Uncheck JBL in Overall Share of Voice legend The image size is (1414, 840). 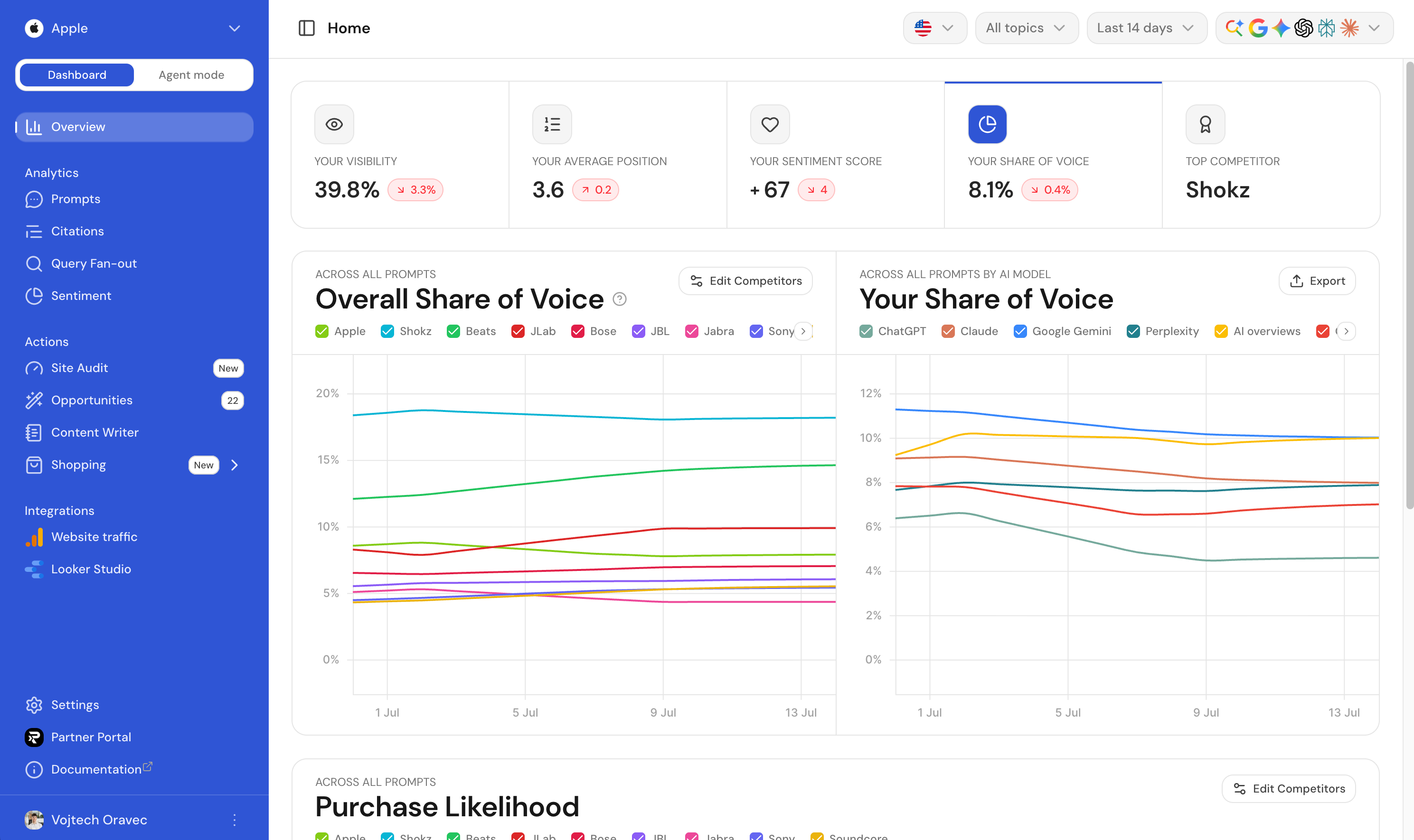pyautogui.click(x=638, y=331)
